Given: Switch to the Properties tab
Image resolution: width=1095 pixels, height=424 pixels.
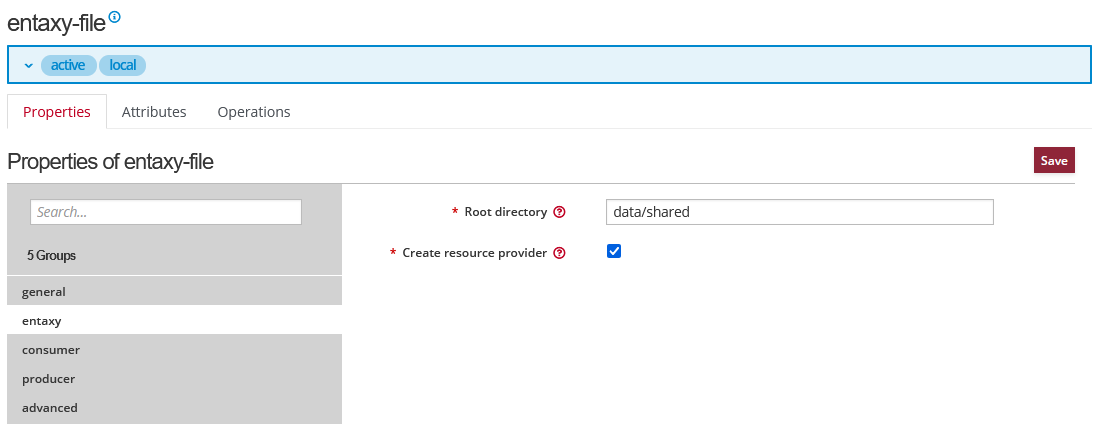Looking at the screenshot, I should [57, 112].
